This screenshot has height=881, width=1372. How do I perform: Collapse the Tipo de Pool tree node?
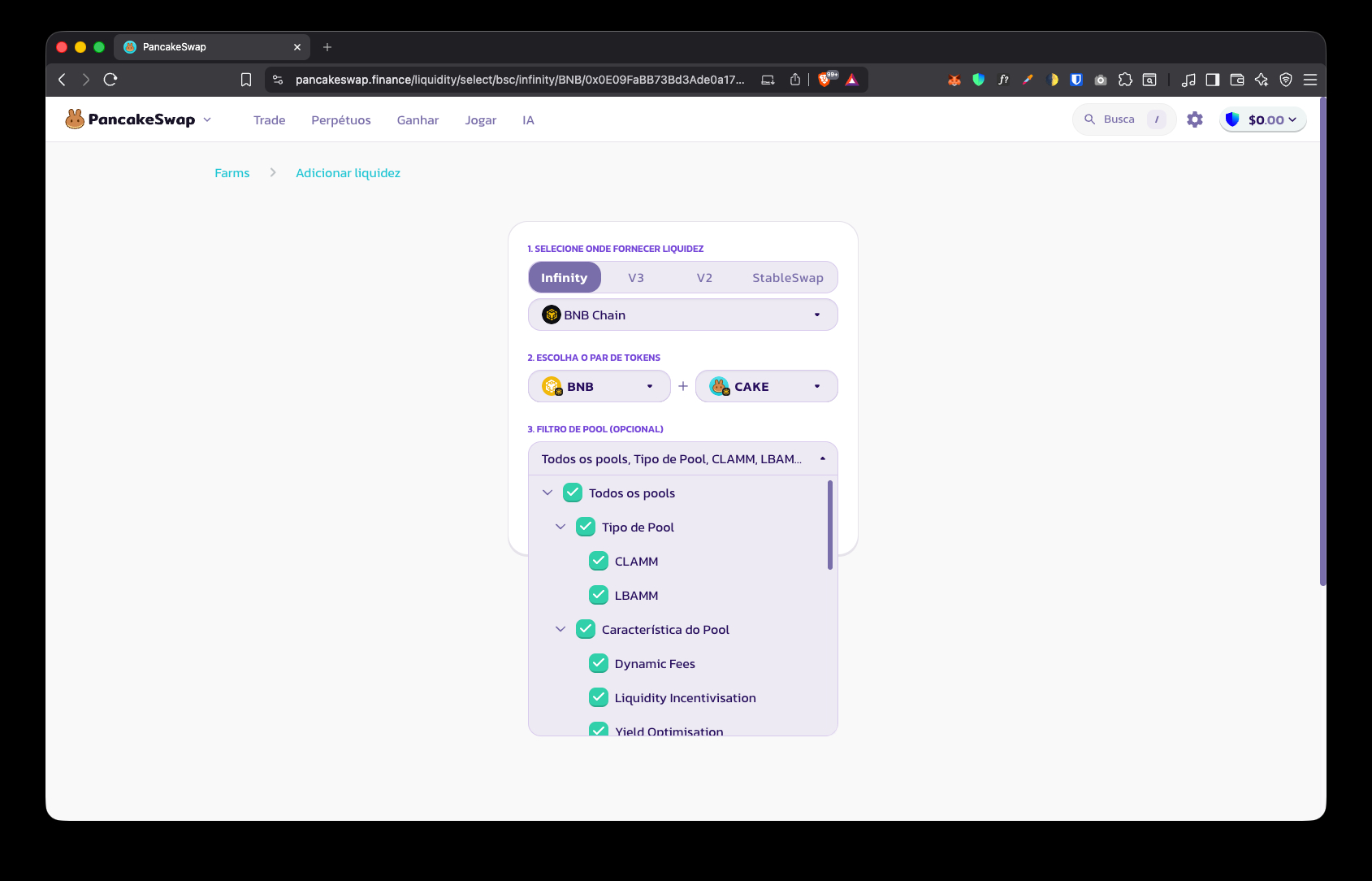pos(560,527)
